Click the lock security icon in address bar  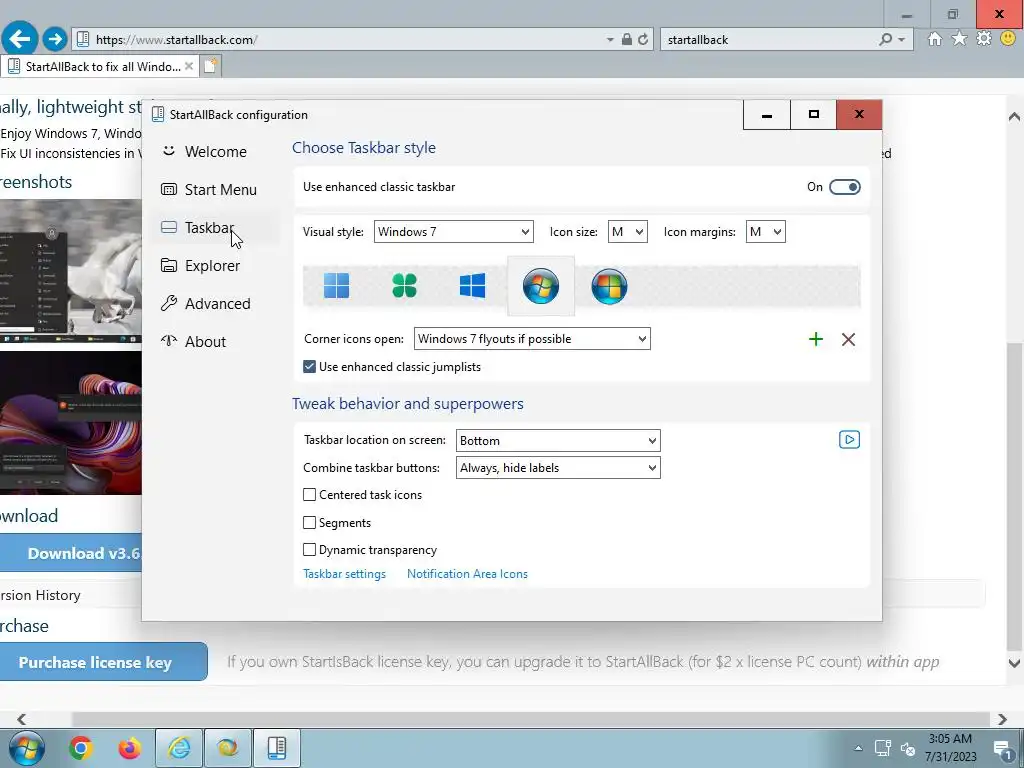[627, 39]
